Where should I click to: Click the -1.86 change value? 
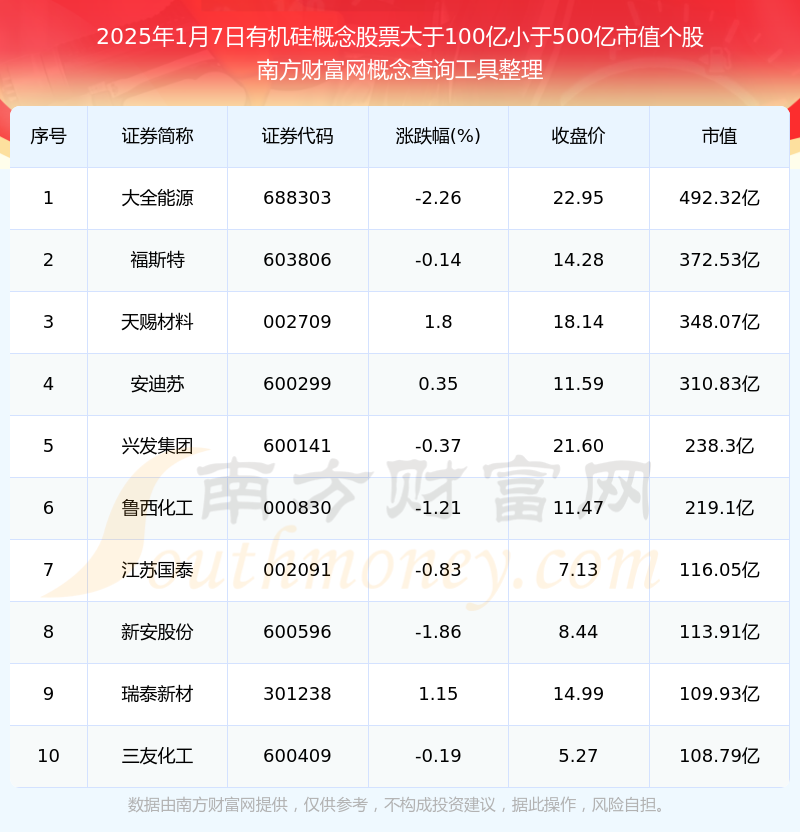click(438, 632)
